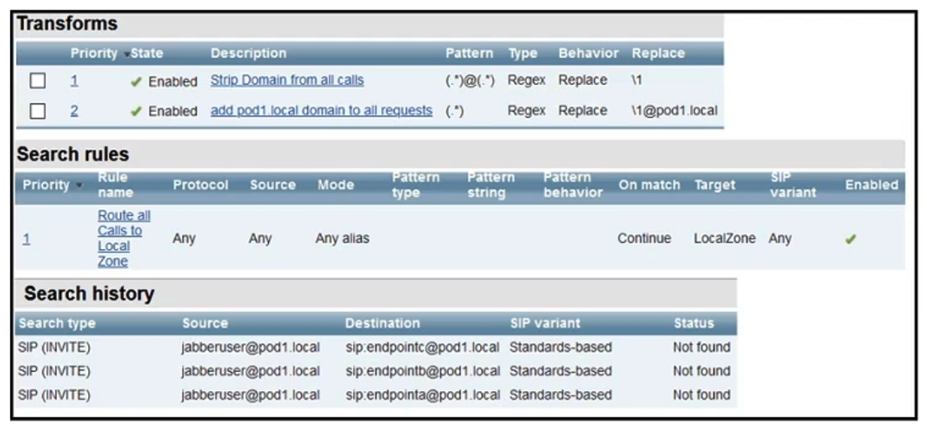927x430 pixels.
Task: Click the Target column header
Action: pyautogui.click(x=717, y=185)
